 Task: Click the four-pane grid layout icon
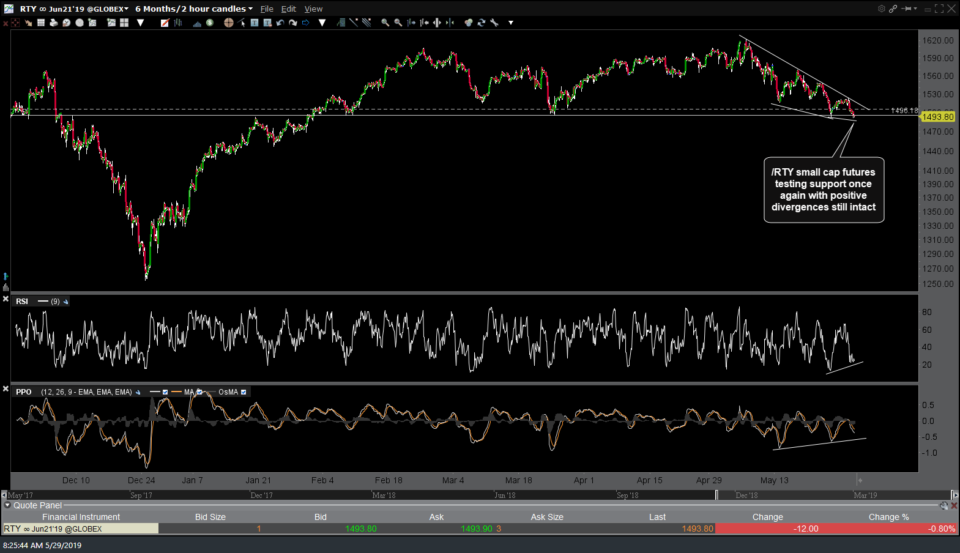click(x=124, y=23)
